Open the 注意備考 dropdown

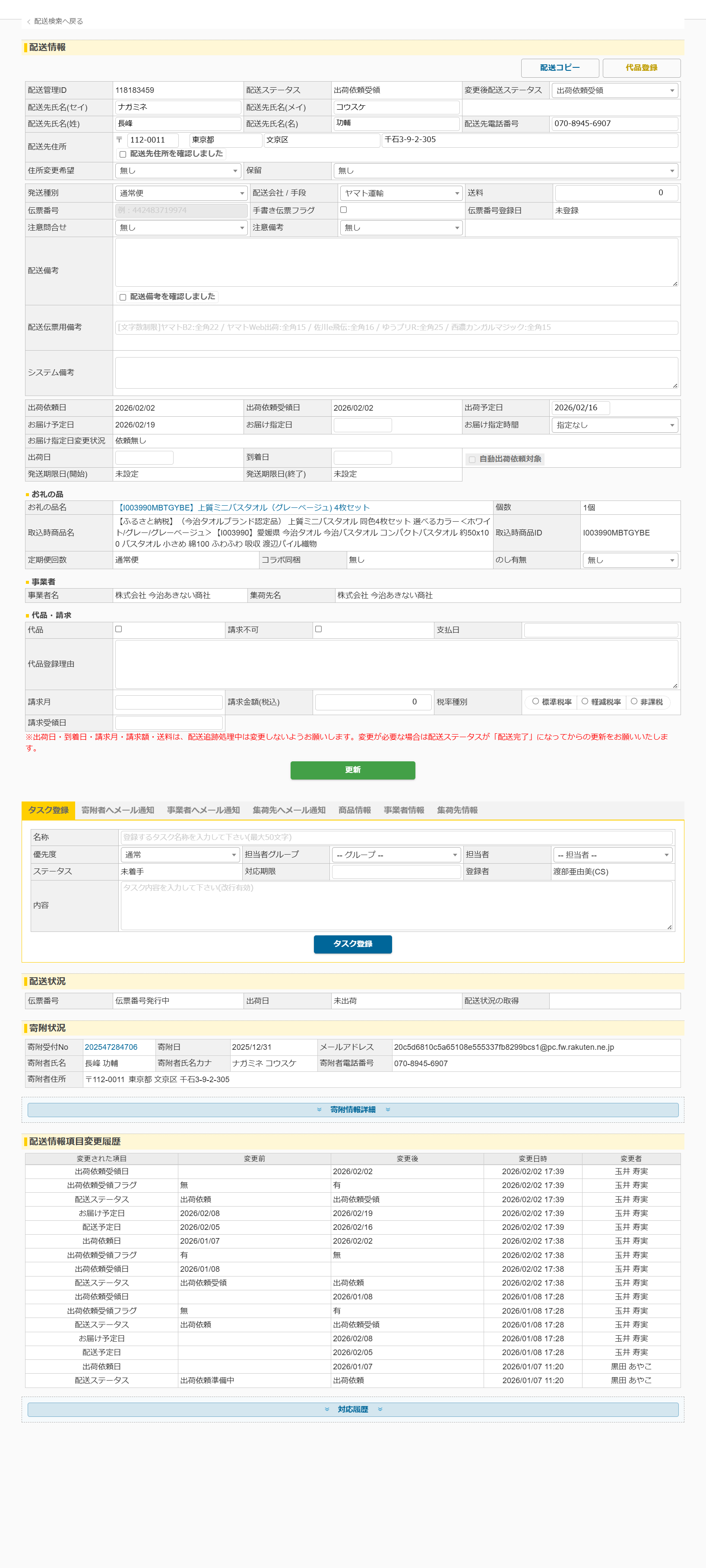(401, 228)
